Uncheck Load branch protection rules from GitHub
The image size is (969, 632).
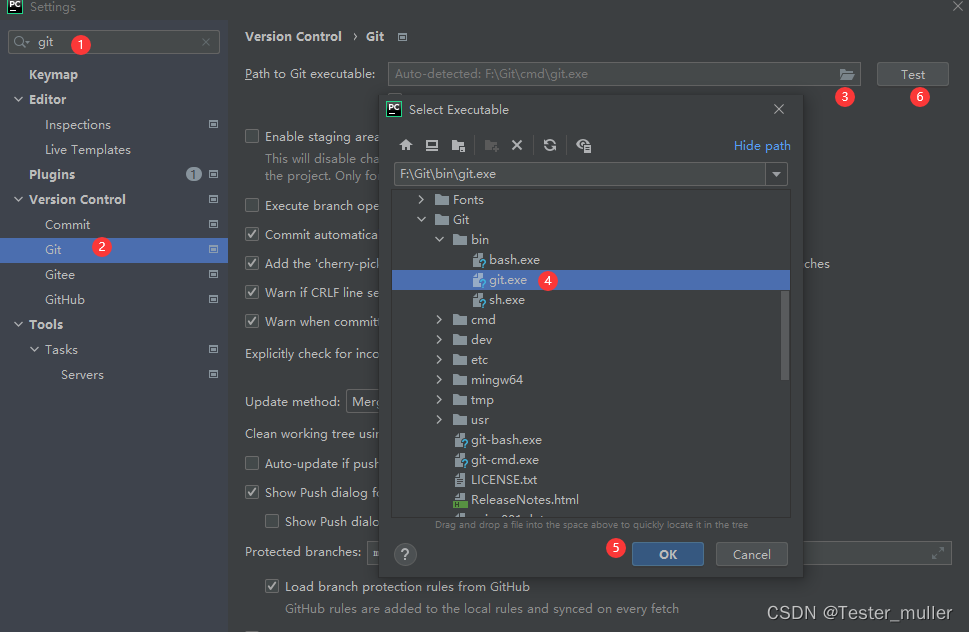tap(272, 586)
